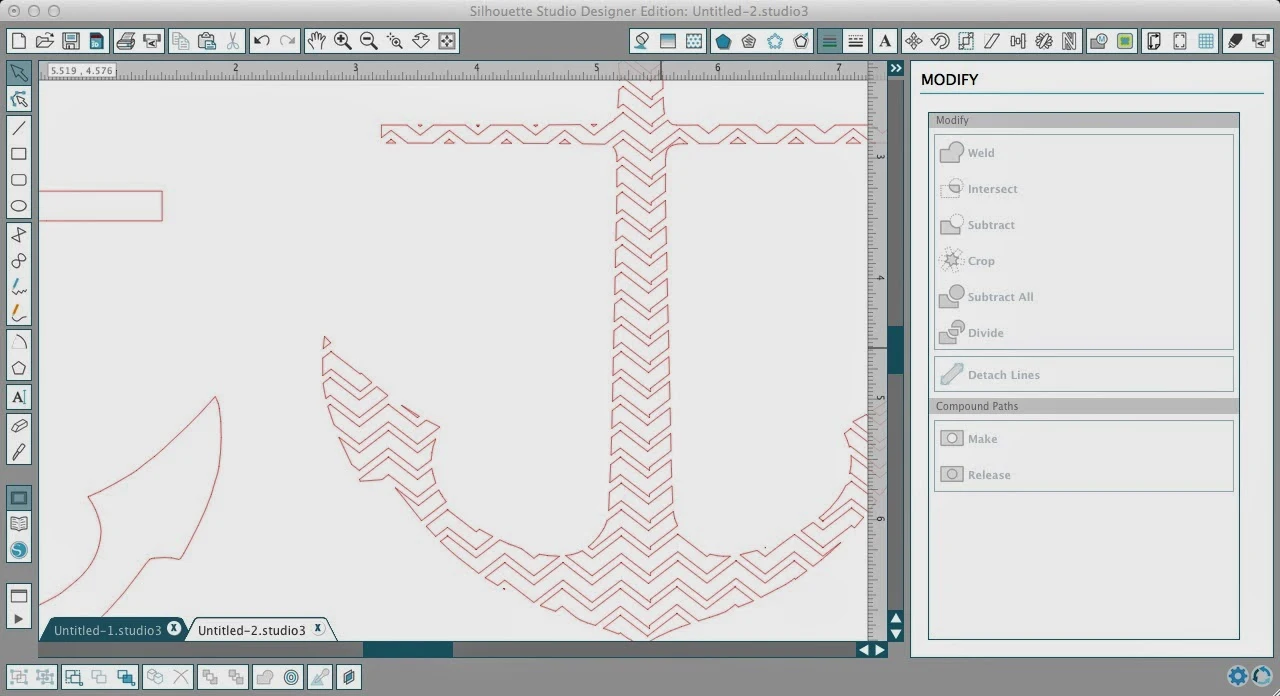Activate the Zoom In tool
The width and height of the screenshot is (1280, 696).
342,41
